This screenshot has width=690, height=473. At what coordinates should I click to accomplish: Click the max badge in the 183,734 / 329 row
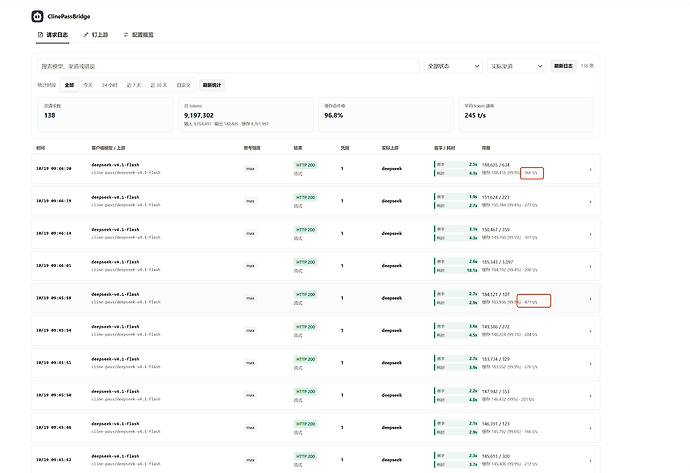coord(250,363)
